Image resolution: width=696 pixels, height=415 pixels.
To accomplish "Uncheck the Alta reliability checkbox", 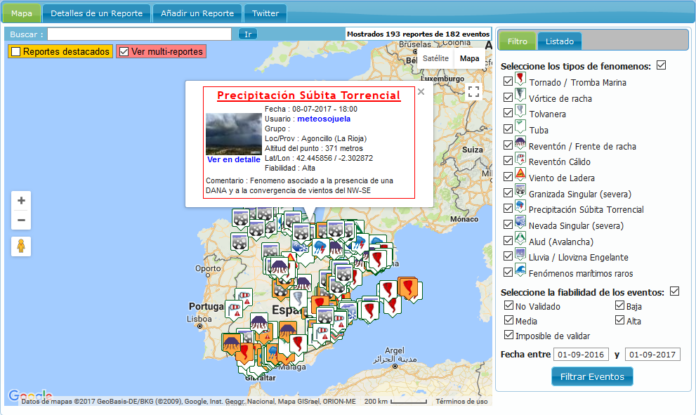I will (x=620, y=320).
